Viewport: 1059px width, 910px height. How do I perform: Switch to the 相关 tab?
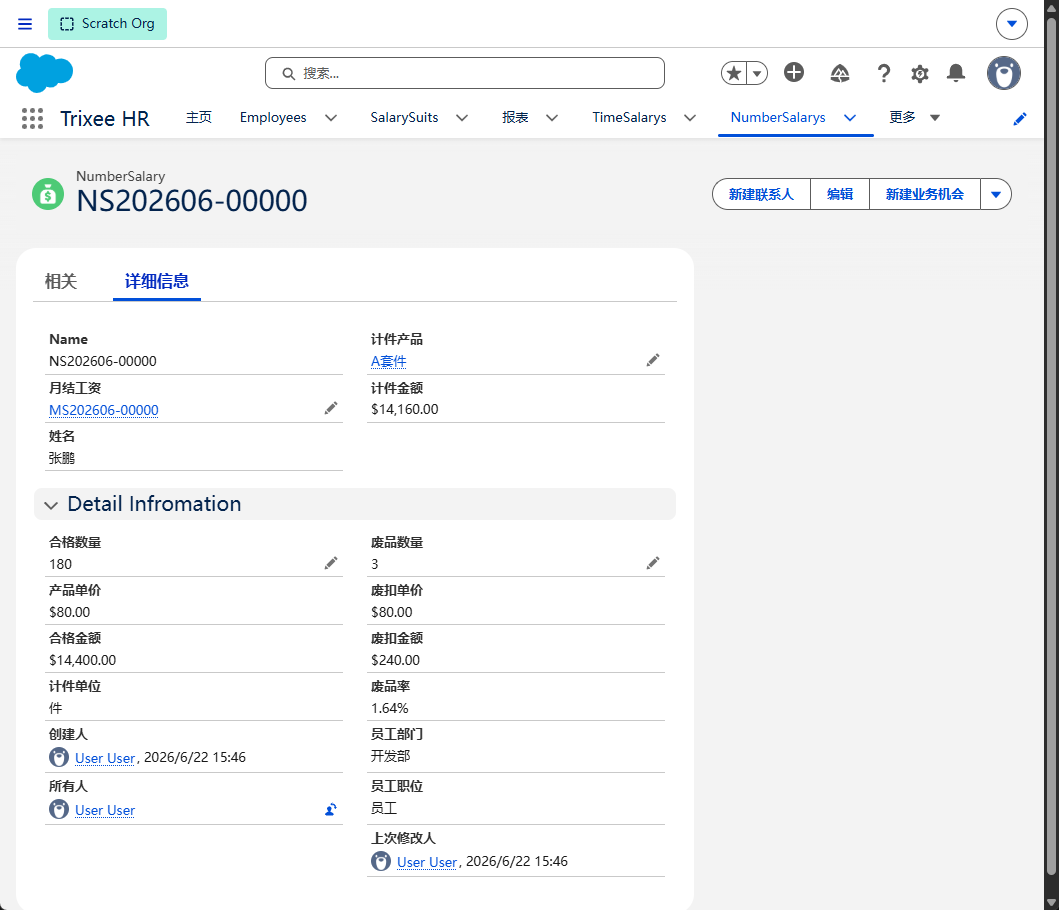tap(61, 281)
